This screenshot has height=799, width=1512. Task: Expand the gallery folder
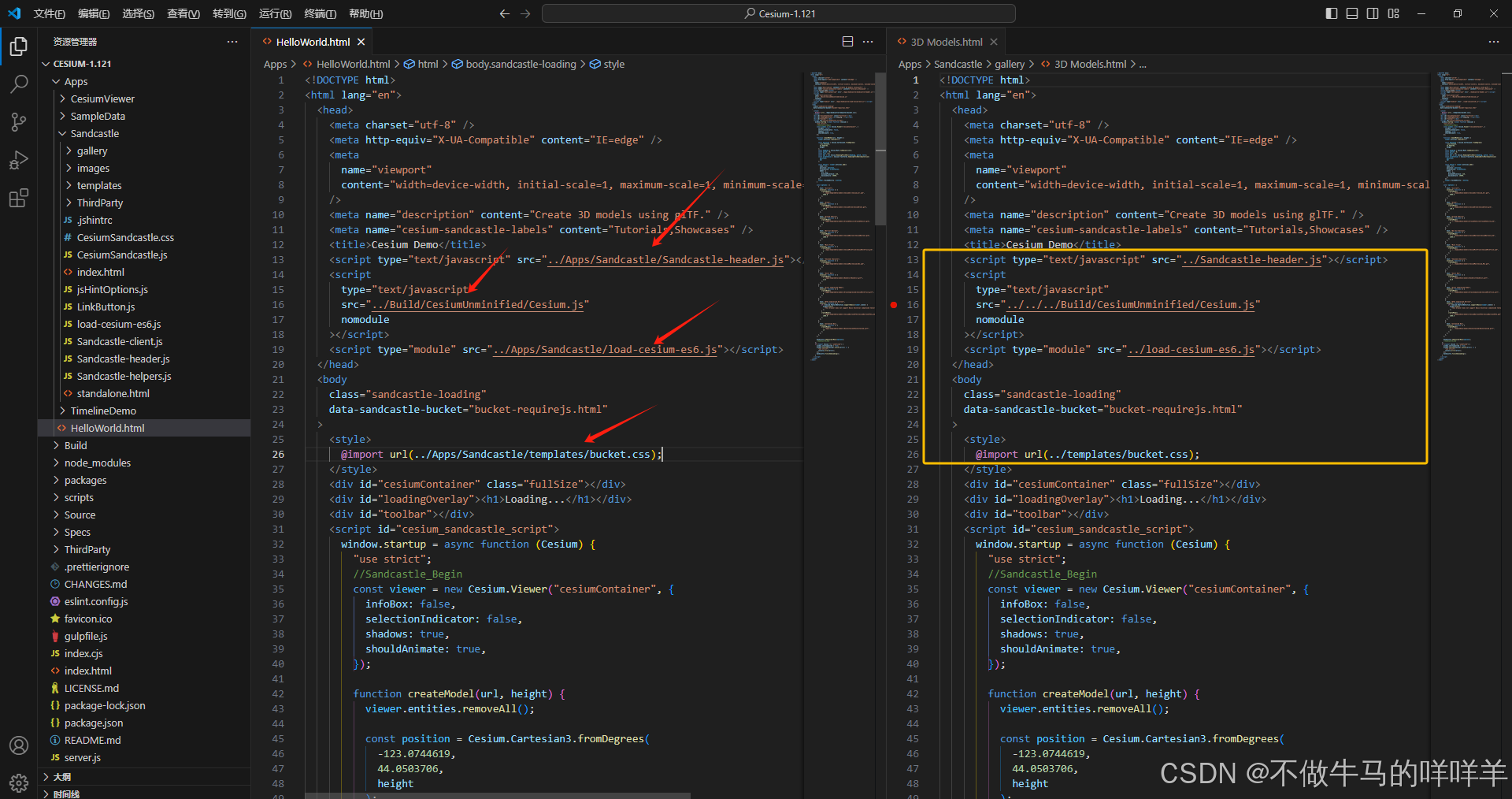point(145,151)
